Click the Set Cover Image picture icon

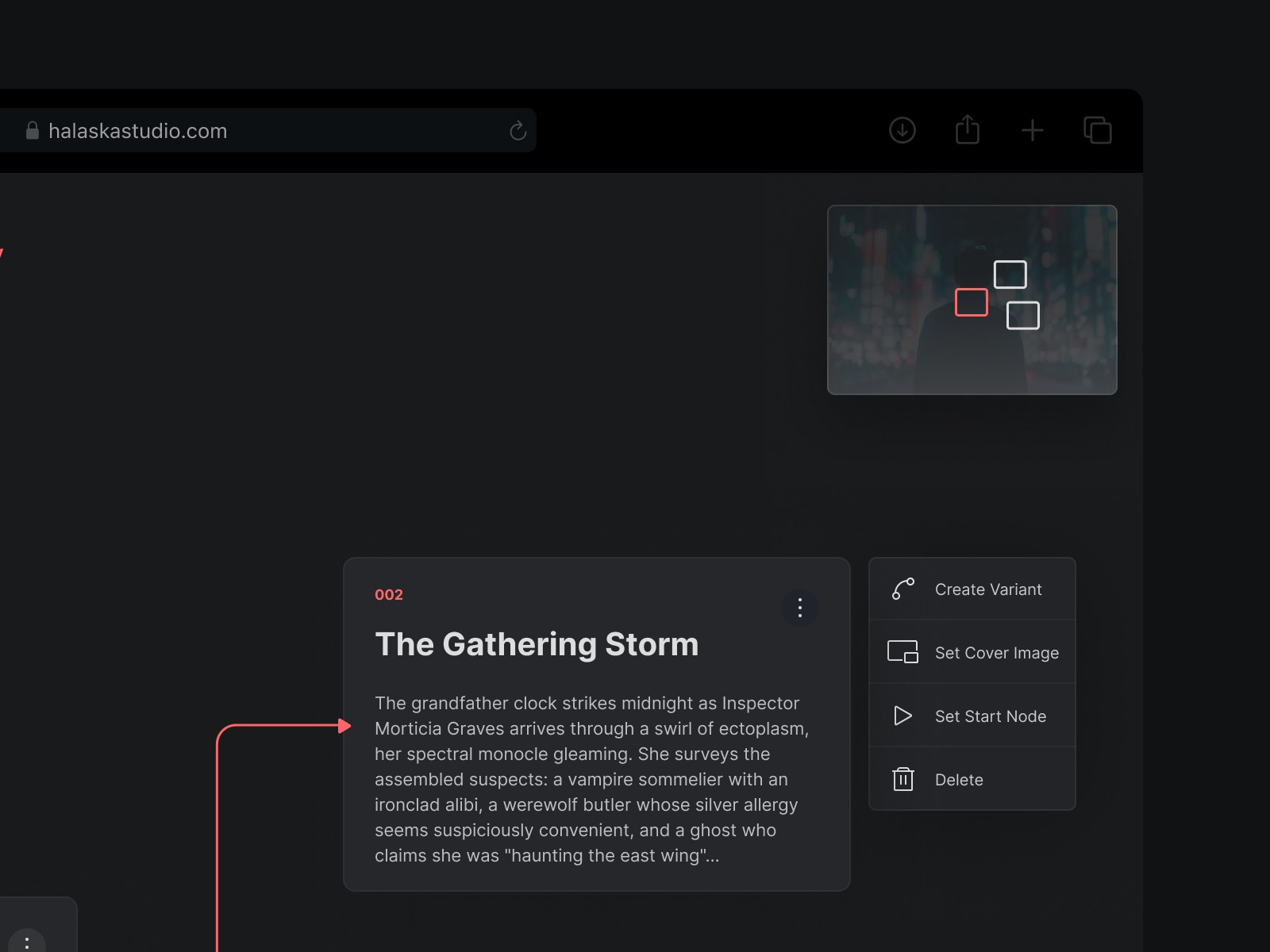click(903, 652)
